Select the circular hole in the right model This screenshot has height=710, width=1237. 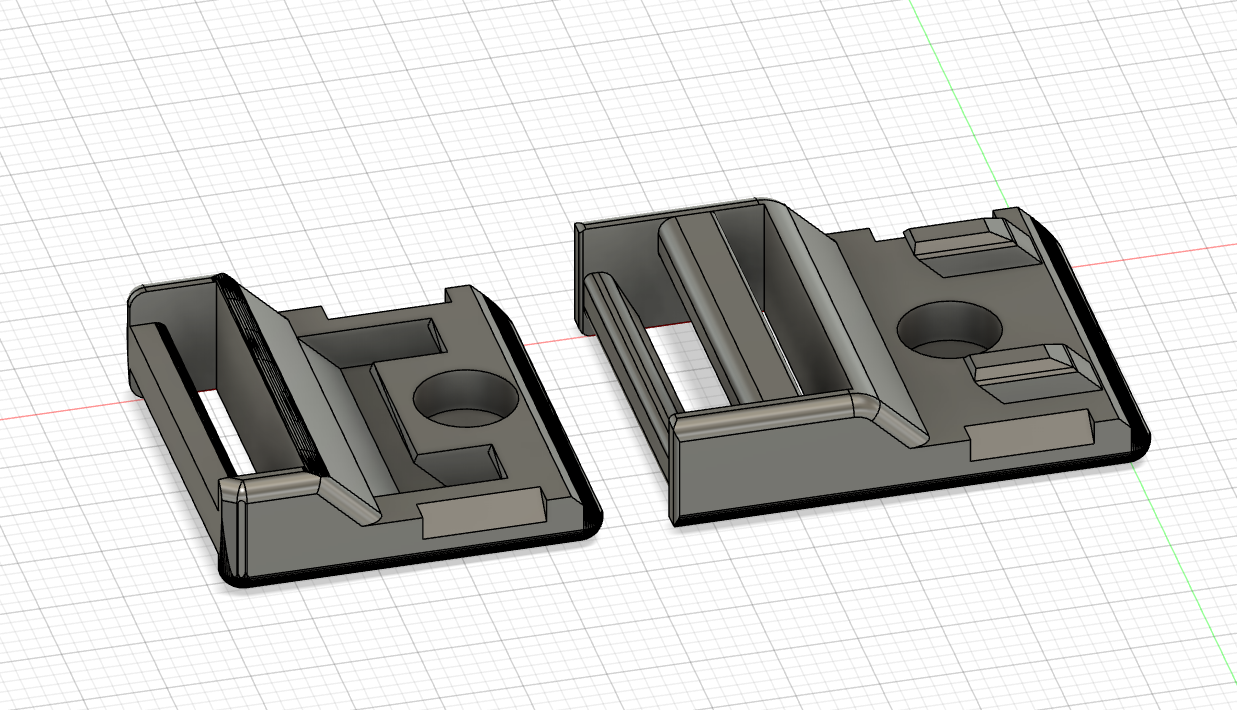pos(950,329)
